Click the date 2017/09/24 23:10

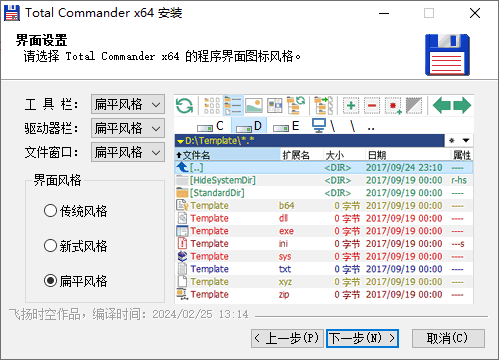click(404, 167)
